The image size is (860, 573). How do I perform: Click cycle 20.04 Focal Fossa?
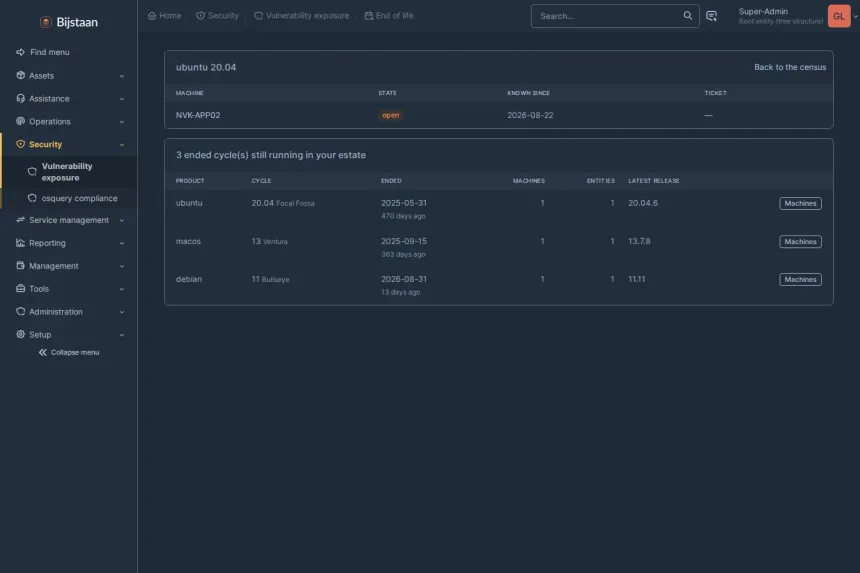283,203
